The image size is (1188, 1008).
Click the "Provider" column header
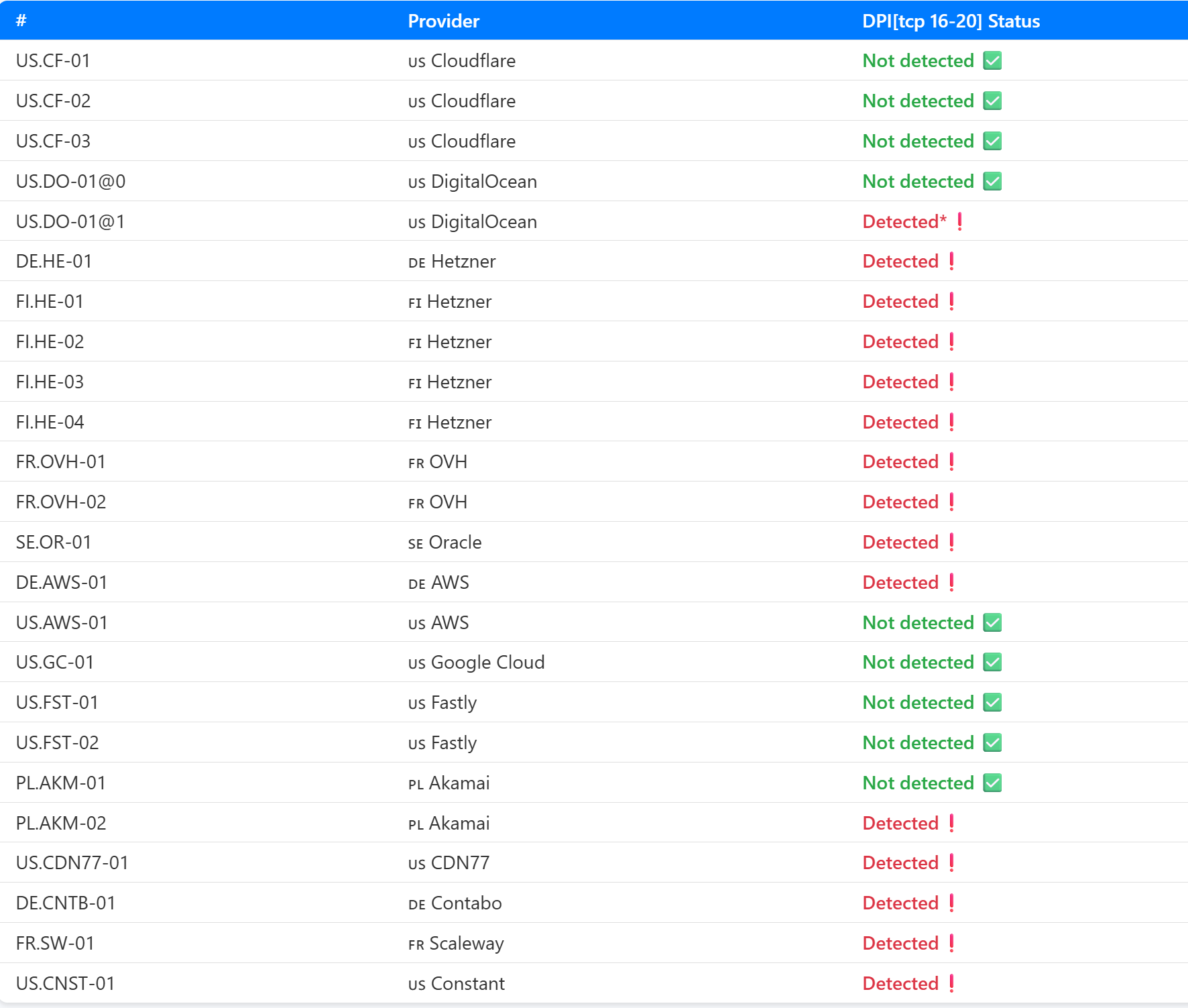click(444, 21)
